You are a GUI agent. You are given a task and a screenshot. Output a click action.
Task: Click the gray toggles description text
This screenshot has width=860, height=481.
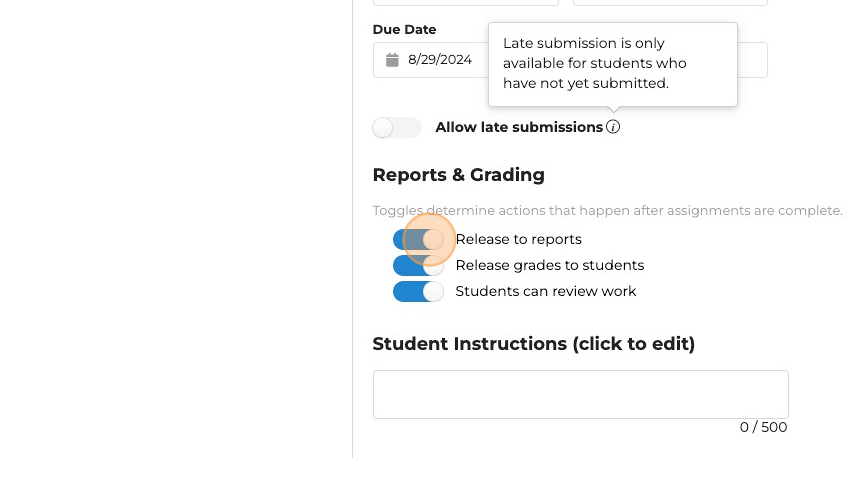607,211
